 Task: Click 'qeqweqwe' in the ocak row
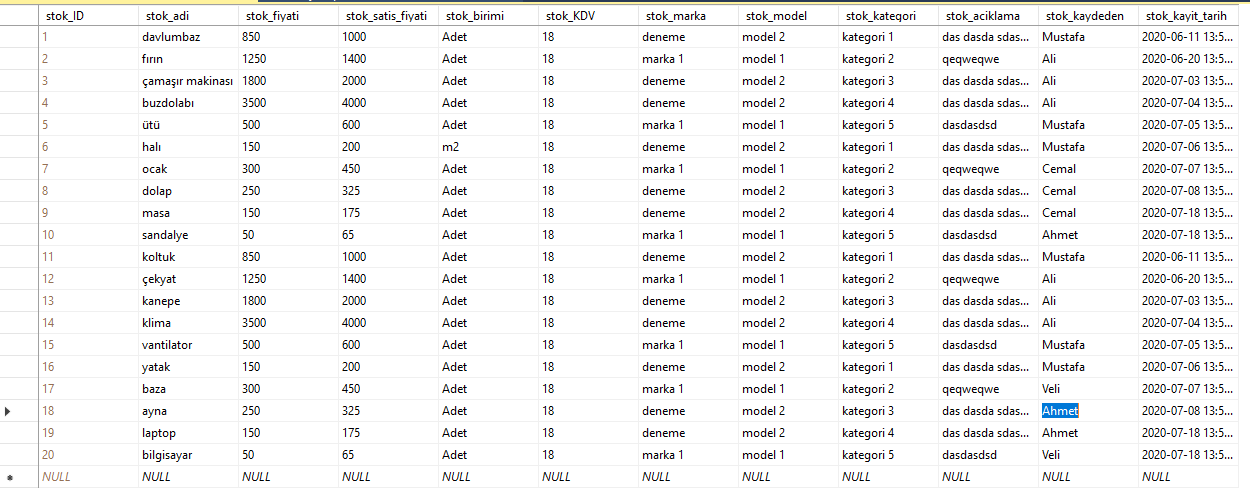[x=988, y=169]
